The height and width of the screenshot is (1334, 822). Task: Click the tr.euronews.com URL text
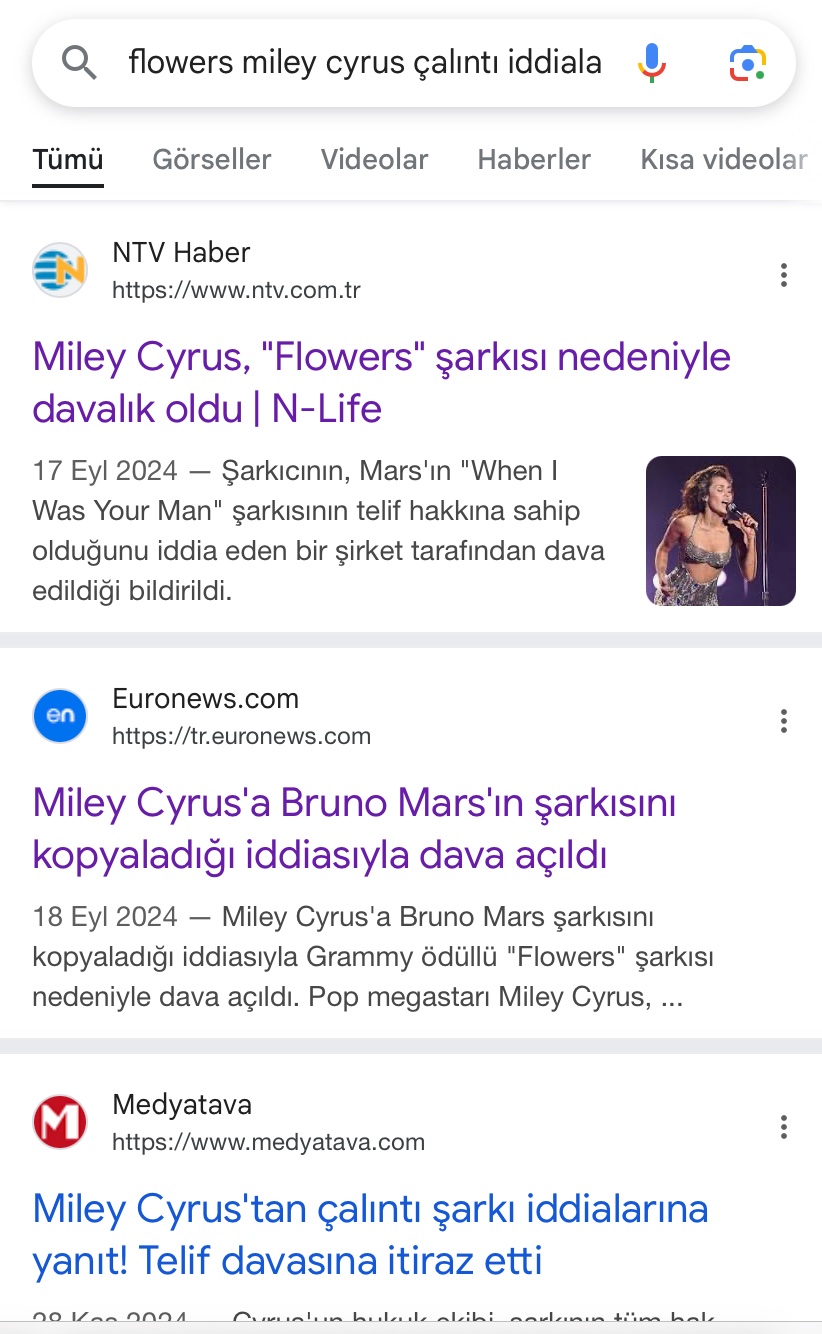tap(241, 737)
